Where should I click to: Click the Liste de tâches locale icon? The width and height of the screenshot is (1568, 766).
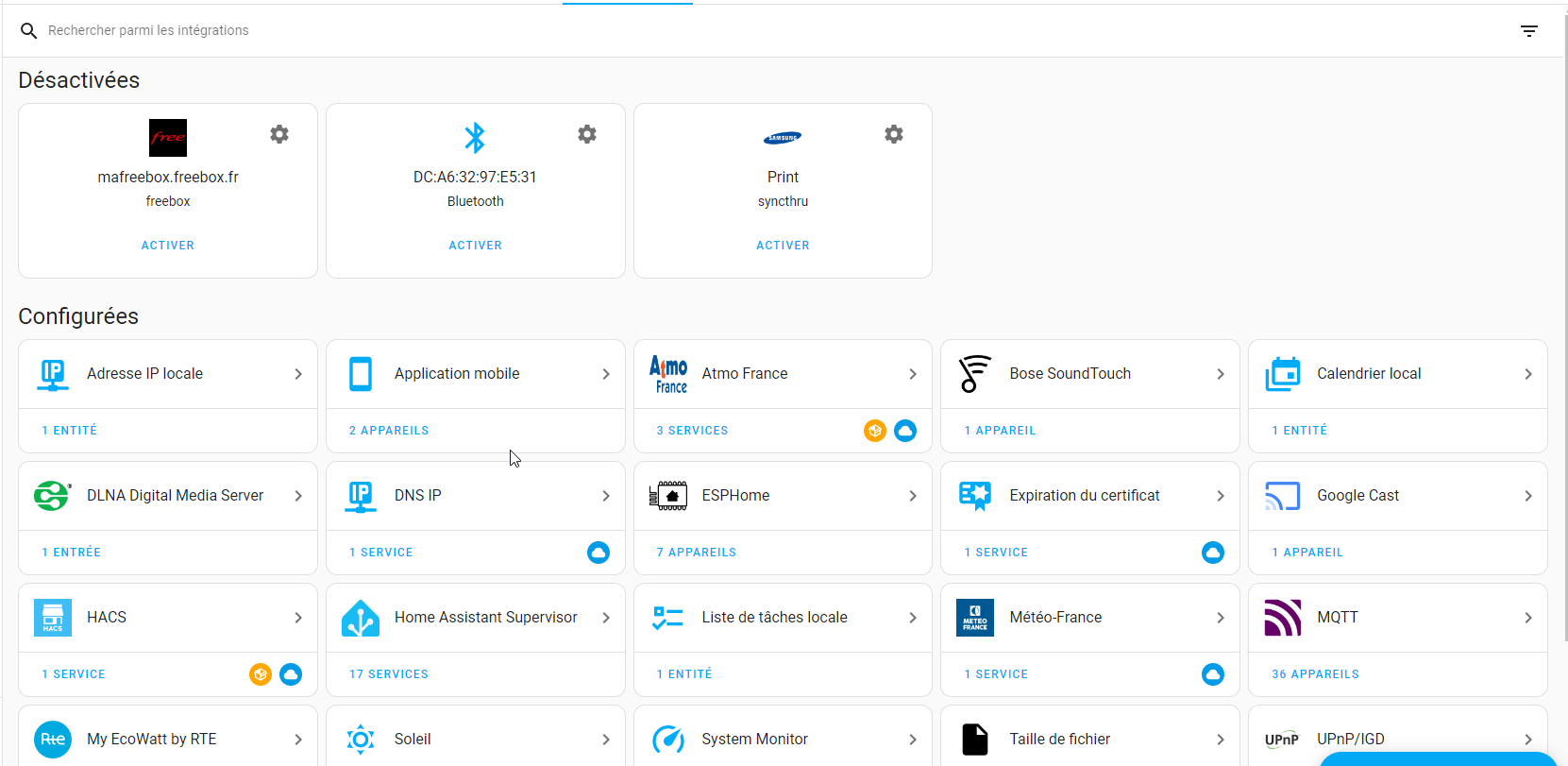tap(668, 618)
